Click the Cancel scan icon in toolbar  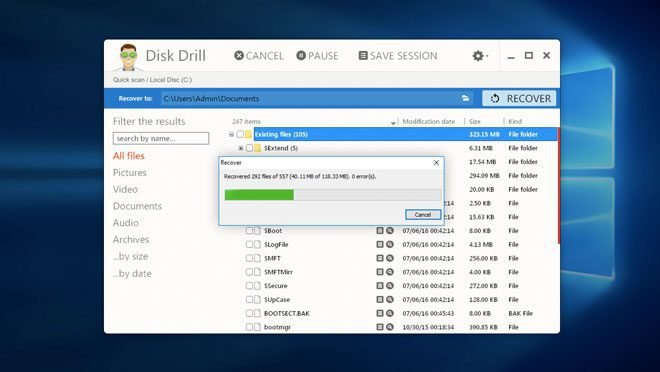click(x=239, y=56)
